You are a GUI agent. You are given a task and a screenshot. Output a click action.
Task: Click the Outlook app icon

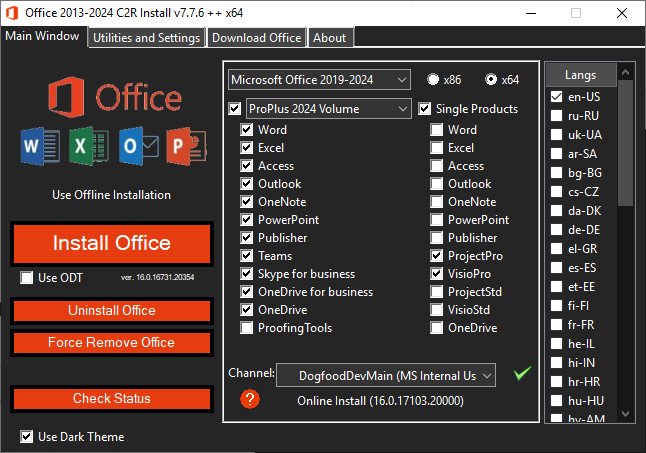[x=138, y=146]
